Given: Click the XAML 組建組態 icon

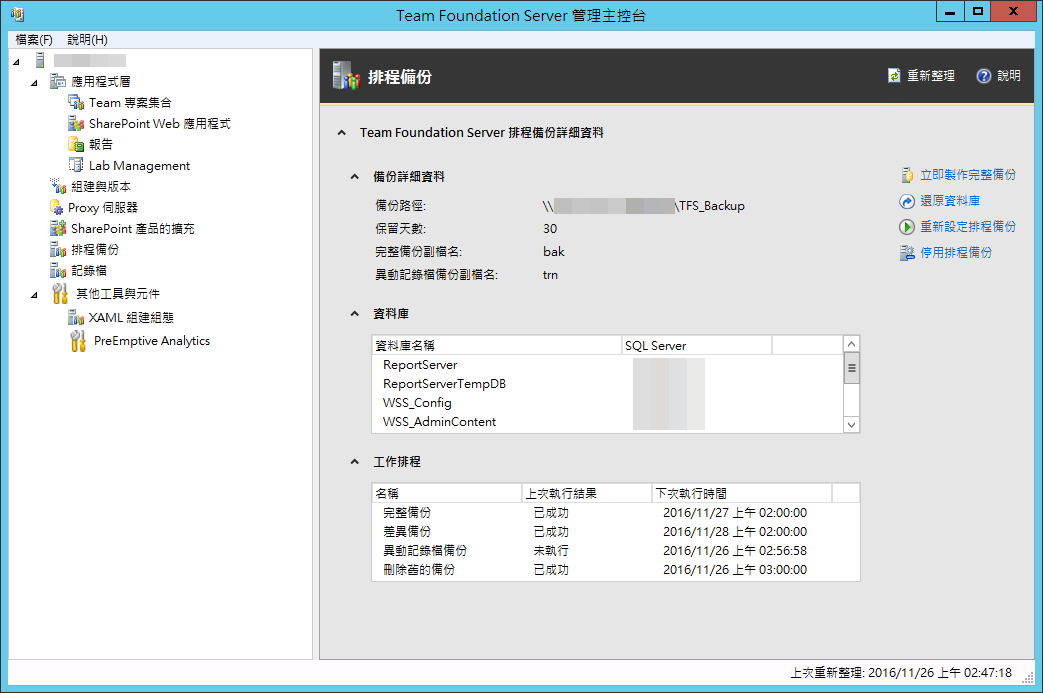Looking at the screenshot, I should (76, 318).
